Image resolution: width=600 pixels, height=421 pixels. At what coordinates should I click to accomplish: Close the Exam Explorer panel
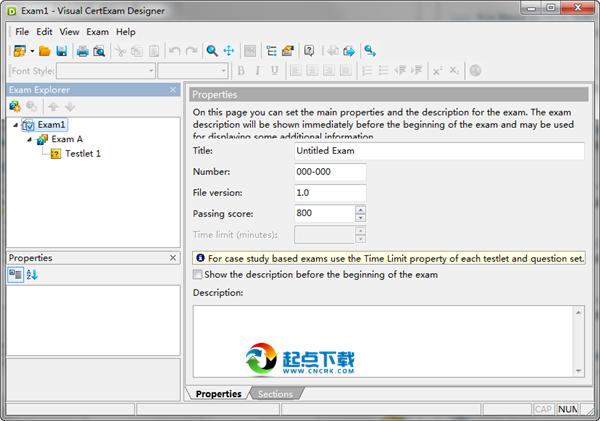point(173,90)
